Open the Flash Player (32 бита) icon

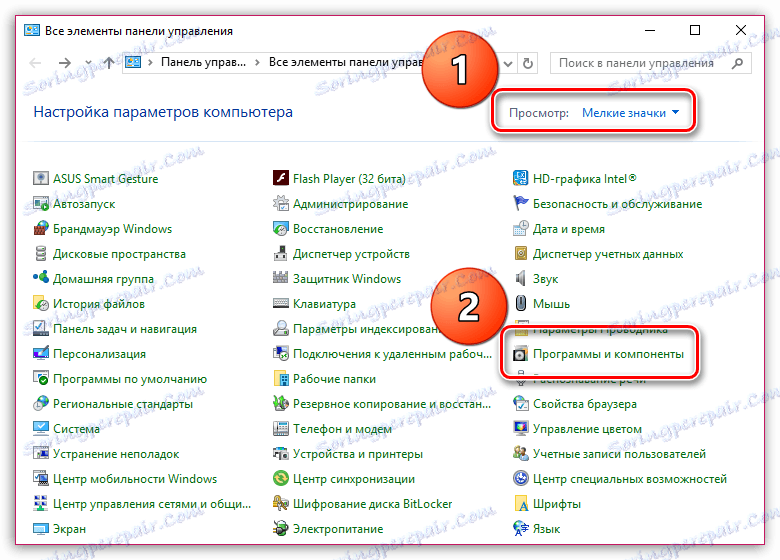click(x=281, y=179)
